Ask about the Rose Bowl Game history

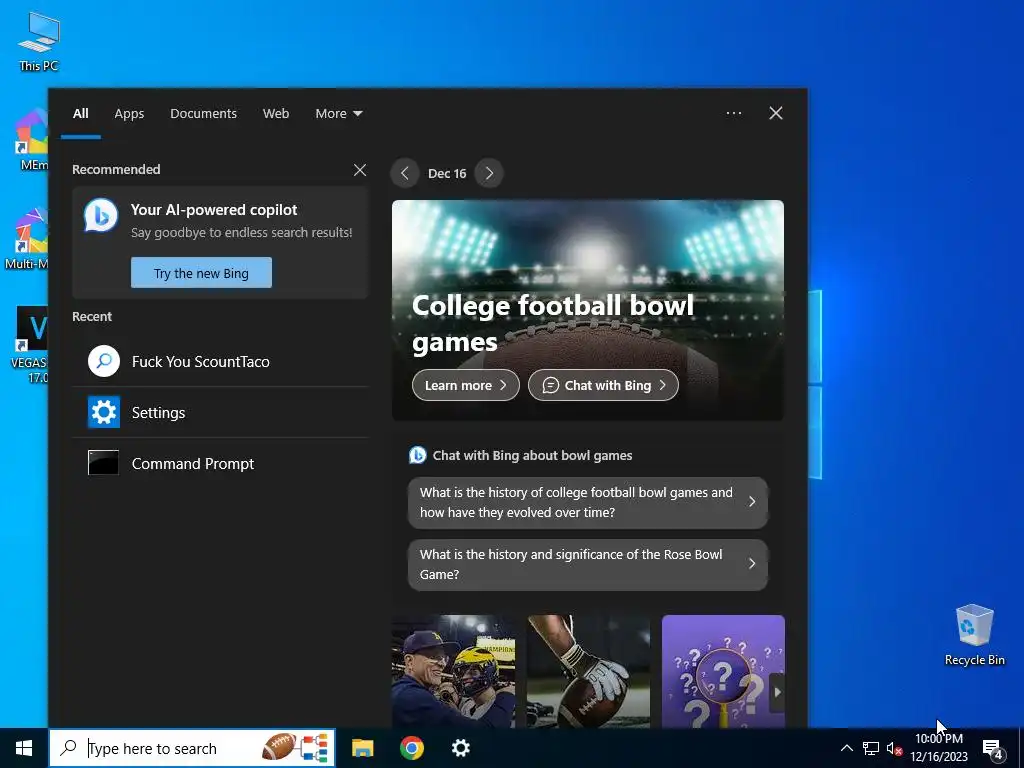pos(588,564)
